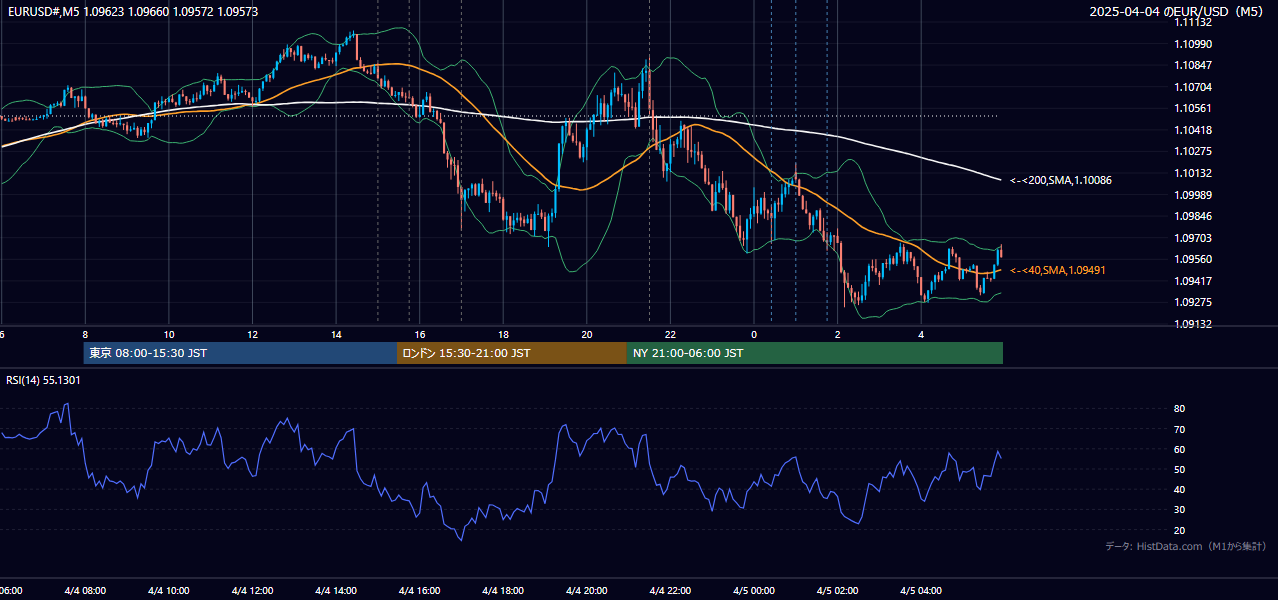Image resolution: width=1278 pixels, height=600 pixels.
Task: Click hour tick 20 under the candlestick chart
Action: [587, 334]
